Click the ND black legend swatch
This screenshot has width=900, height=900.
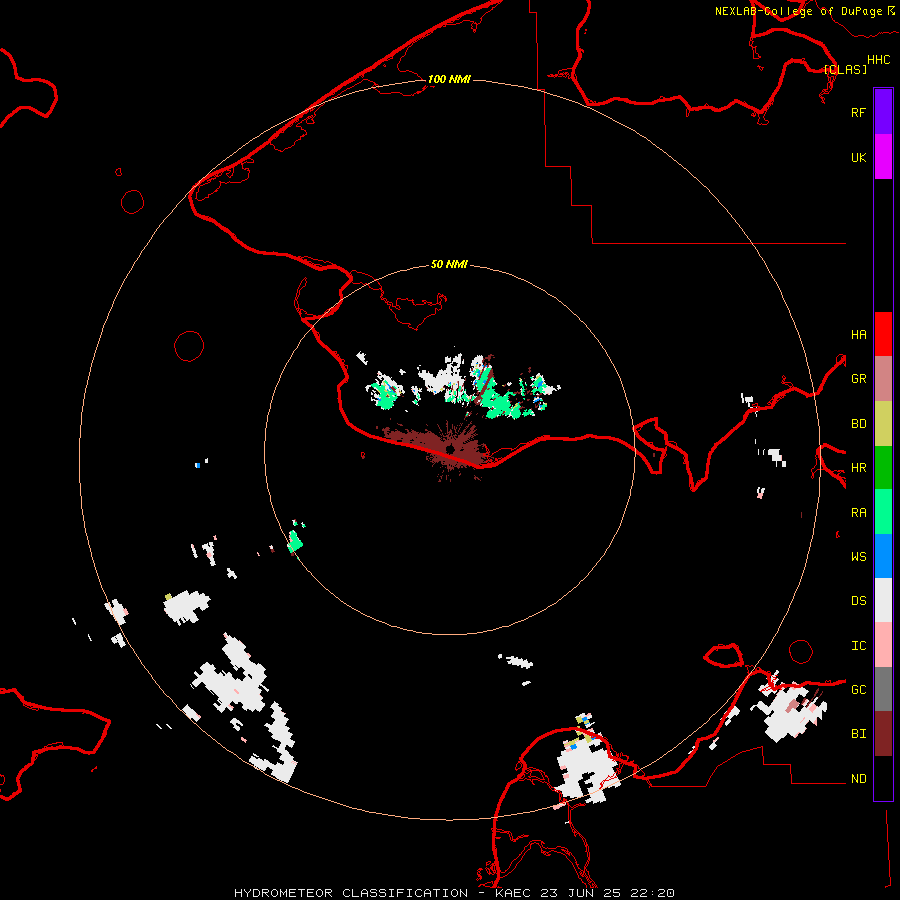883,778
